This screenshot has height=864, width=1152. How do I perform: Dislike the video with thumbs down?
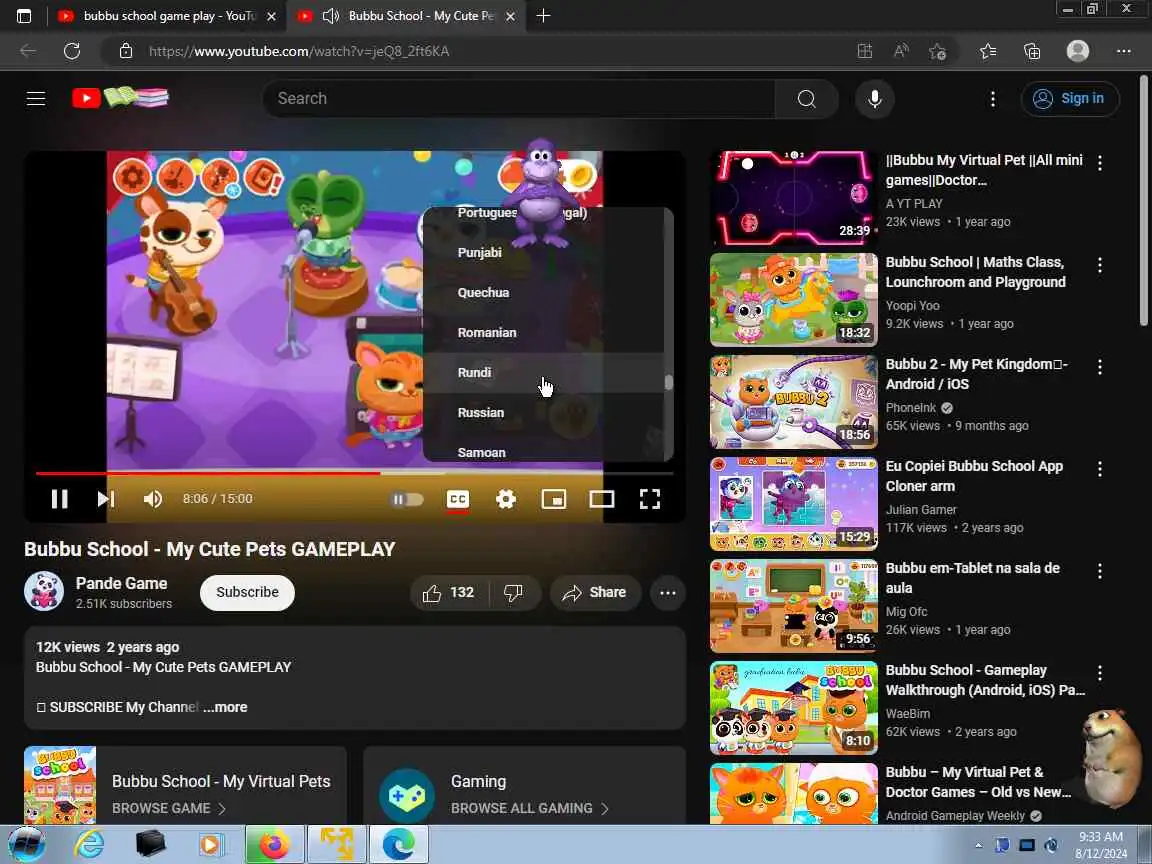coord(514,593)
